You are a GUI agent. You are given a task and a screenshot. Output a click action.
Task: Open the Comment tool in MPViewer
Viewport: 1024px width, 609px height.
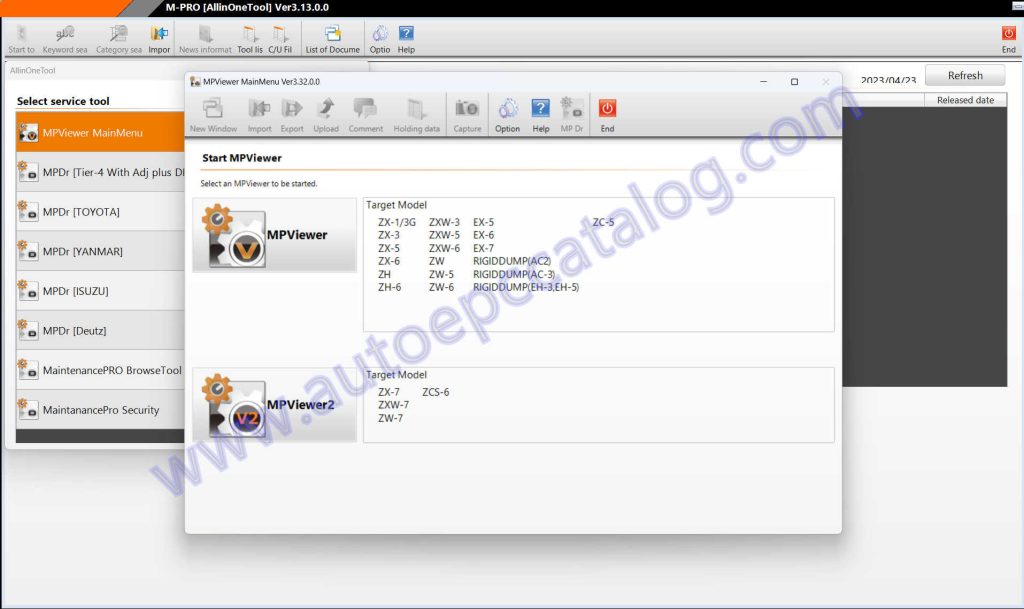365,112
